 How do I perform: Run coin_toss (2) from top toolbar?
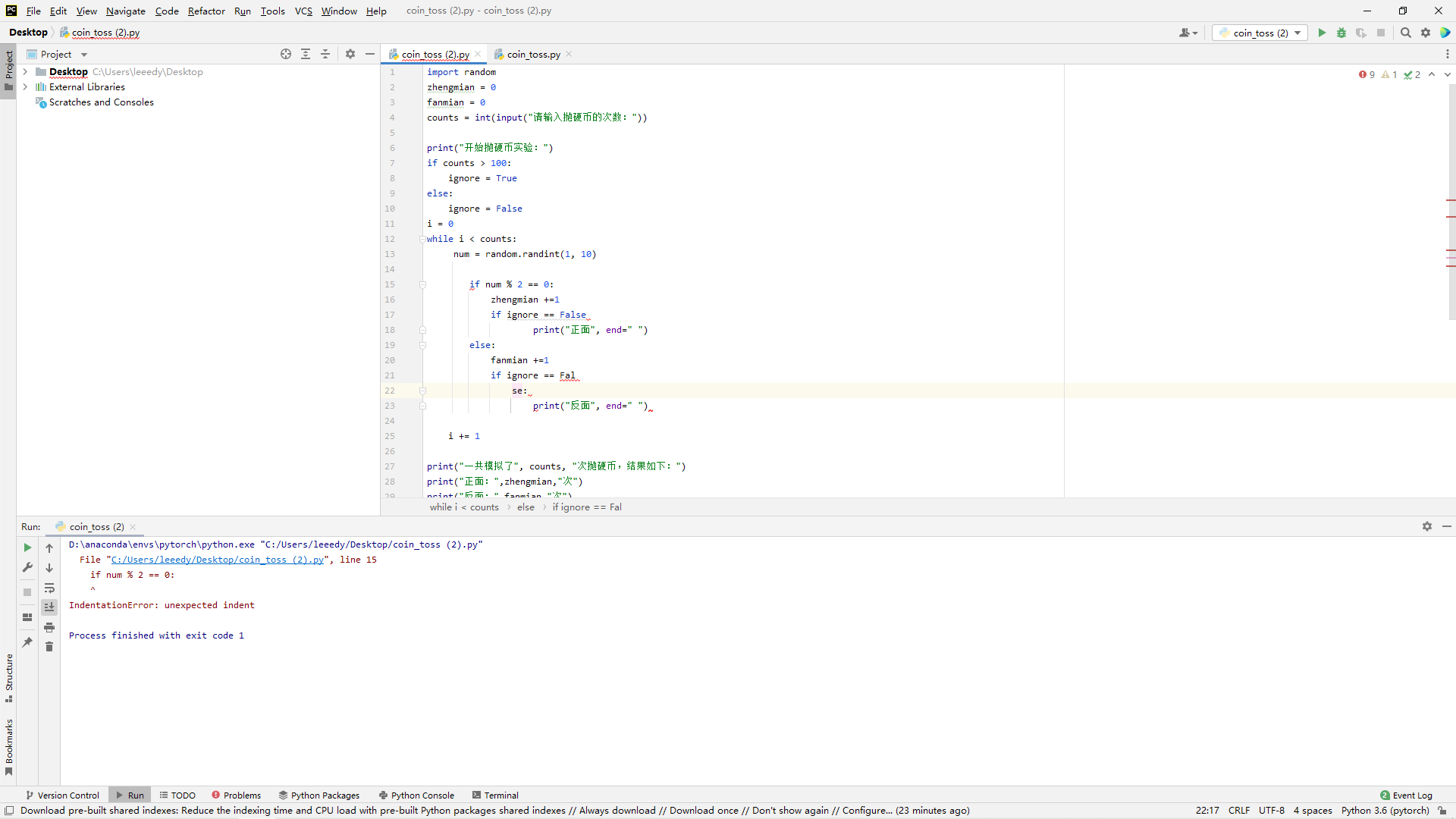pos(1322,33)
